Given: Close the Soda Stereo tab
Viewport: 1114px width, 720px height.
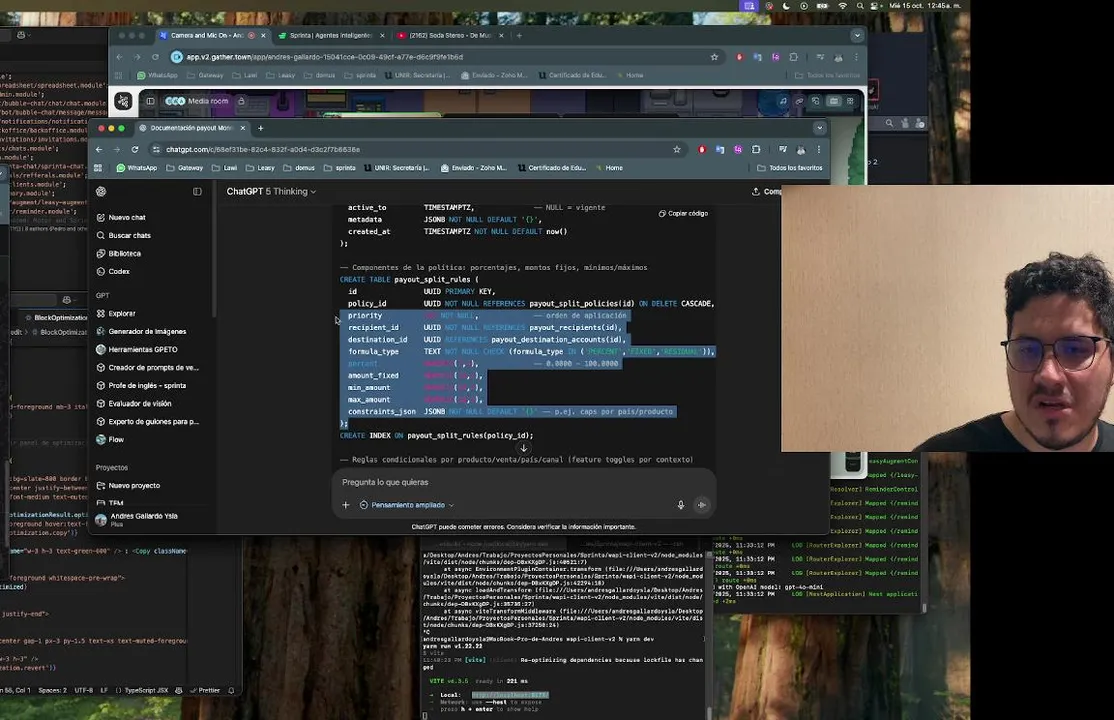Looking at the screenshot, I should click(x=502, y=35).
